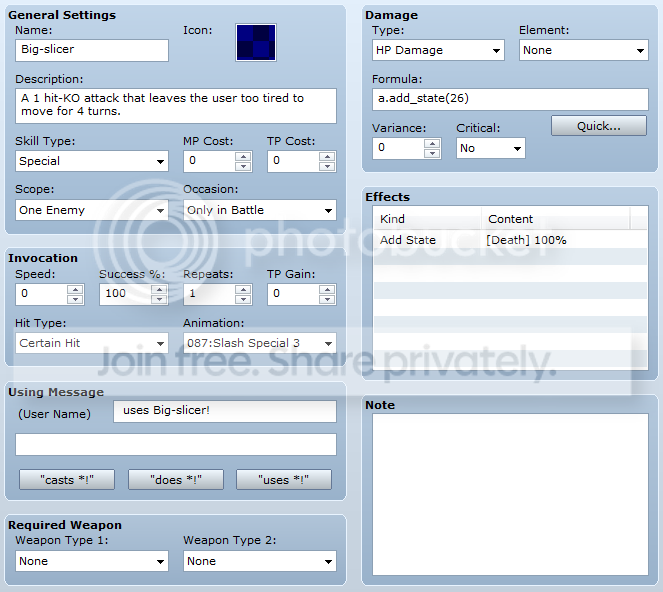The width and height of the screenshot is (663, 592).
Task: Open the Damage Type dropdown
Action: [x=438, y=50]
